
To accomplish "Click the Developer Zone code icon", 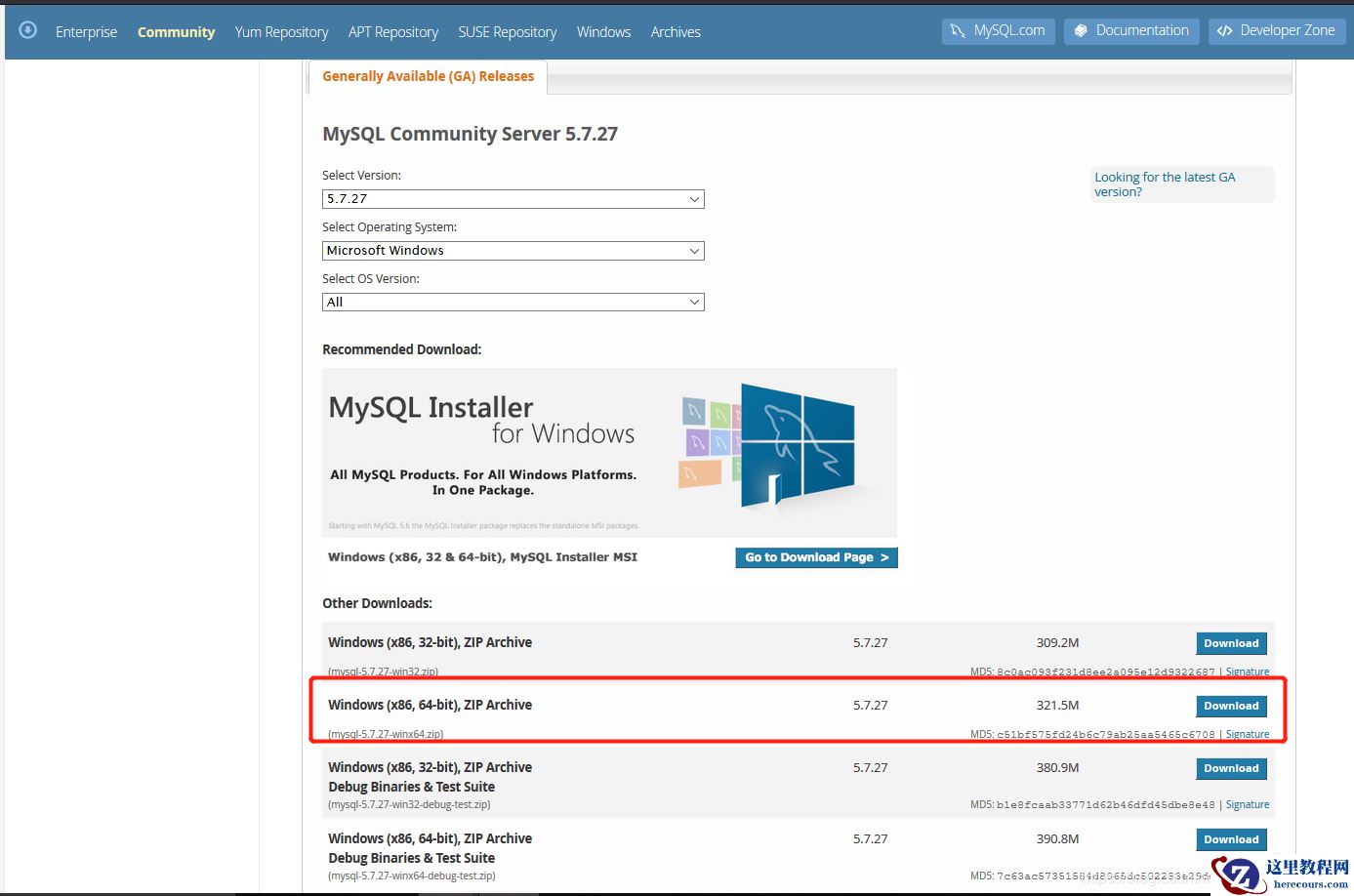I will pos(1224,31).
